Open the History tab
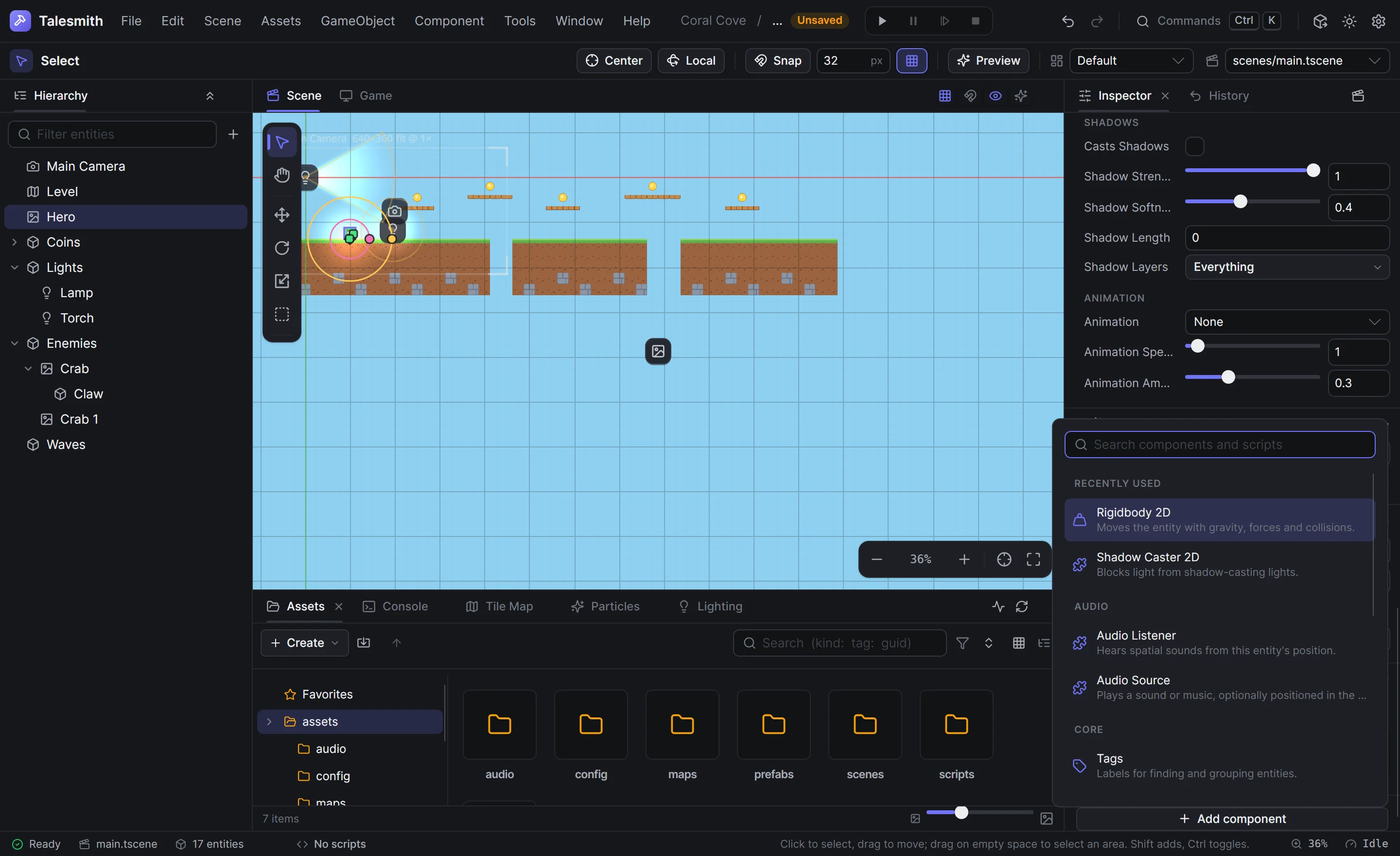Viewport: 1400px width, 856px height. [x=1219, y=95]
